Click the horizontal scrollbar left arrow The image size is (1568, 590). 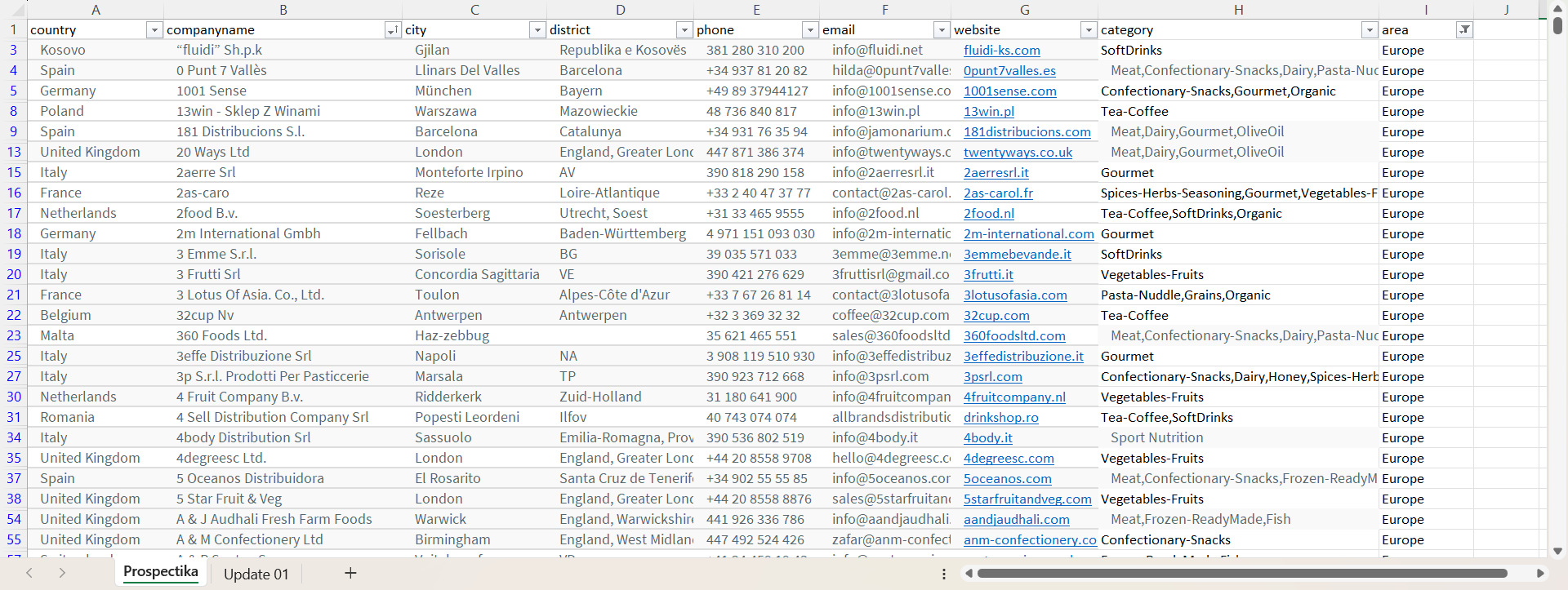969,574
